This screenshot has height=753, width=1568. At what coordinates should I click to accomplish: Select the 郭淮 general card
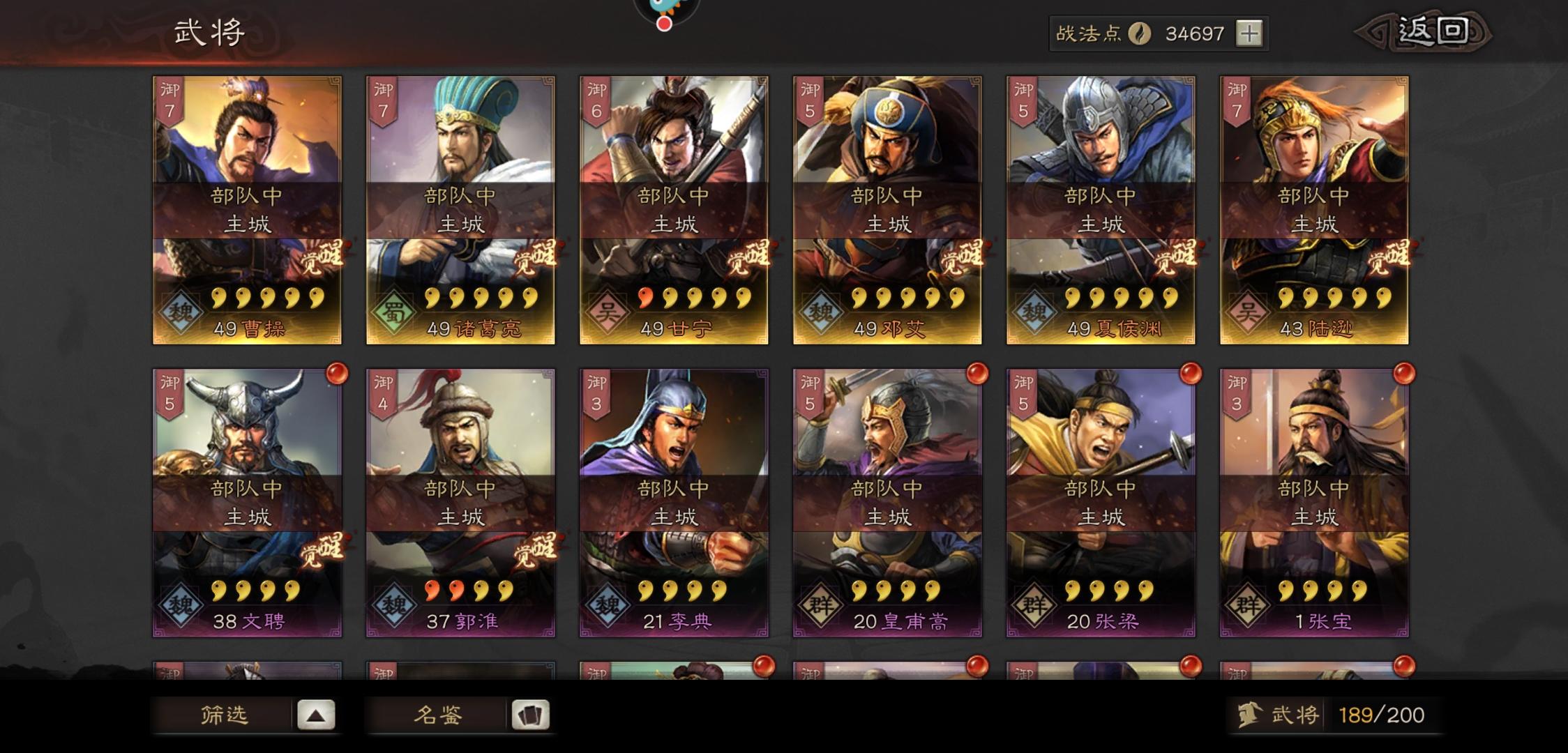(460, 503)
